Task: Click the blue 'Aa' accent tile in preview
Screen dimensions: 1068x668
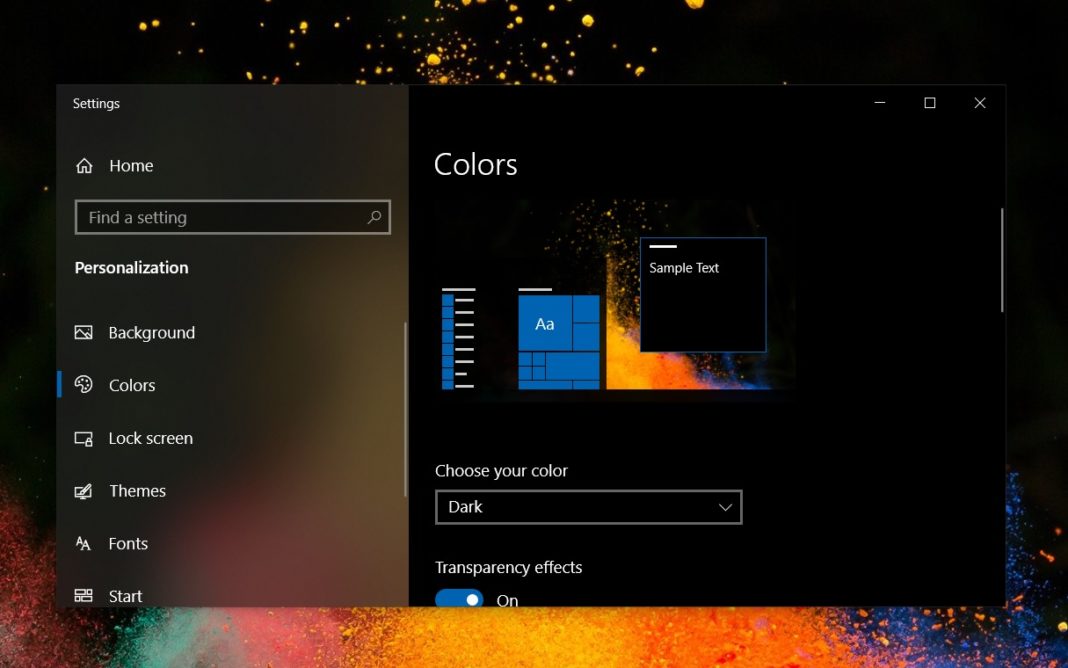Action: [x=545, y=323]
